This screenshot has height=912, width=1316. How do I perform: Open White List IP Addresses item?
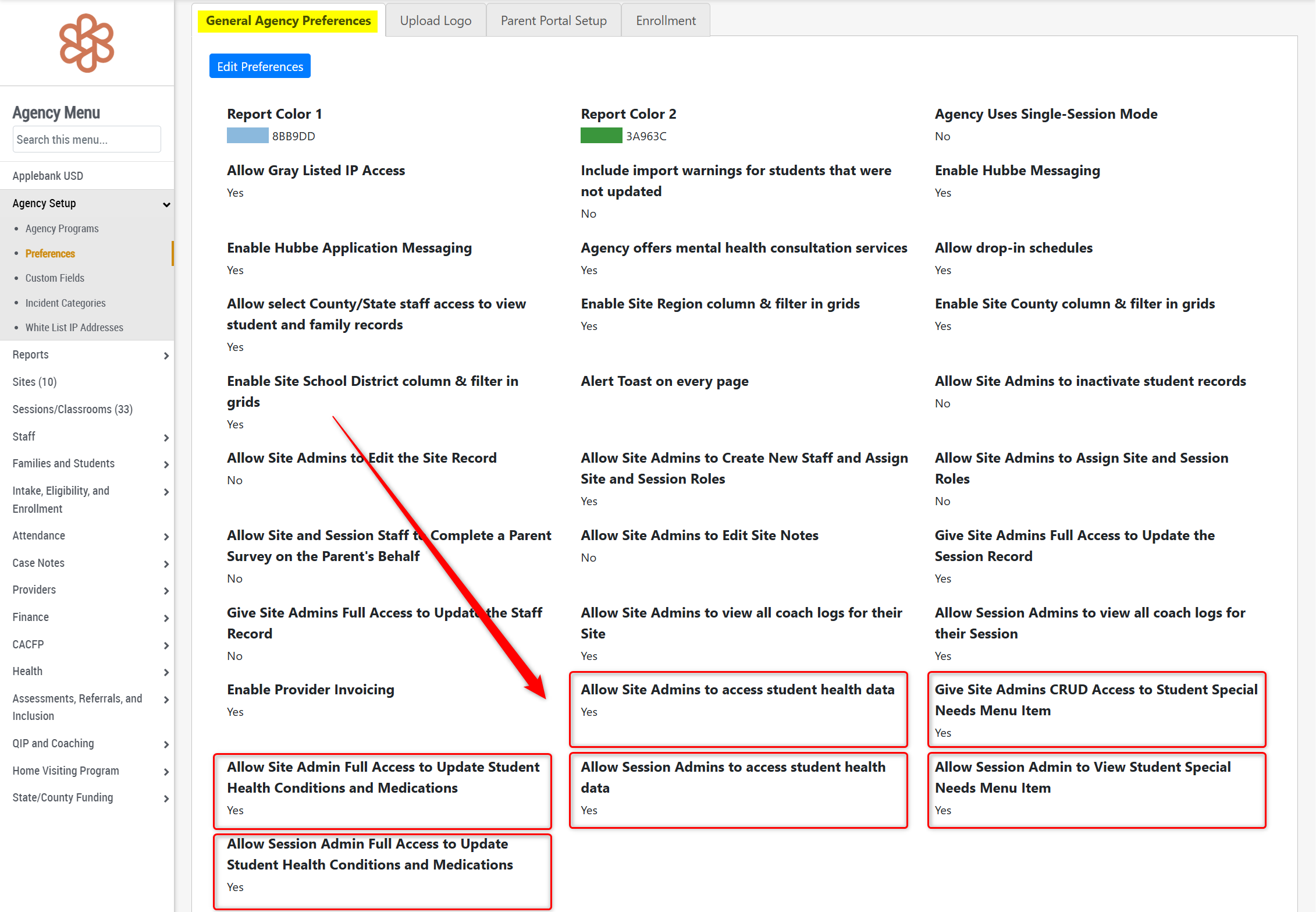click(74, 328)
